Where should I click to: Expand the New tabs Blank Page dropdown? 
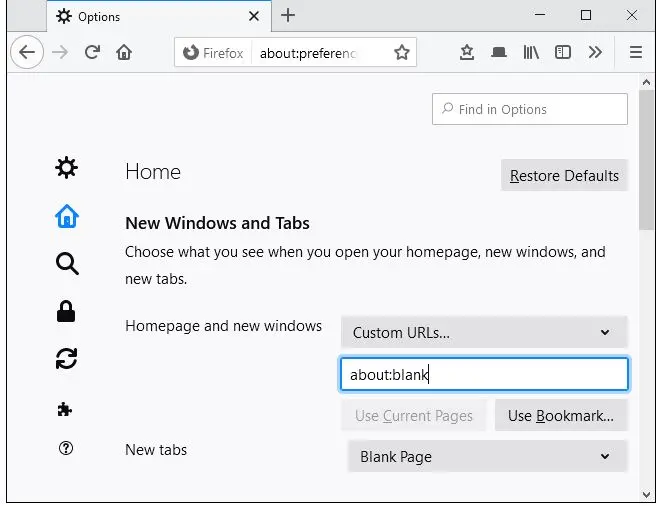tap(486, 457)
